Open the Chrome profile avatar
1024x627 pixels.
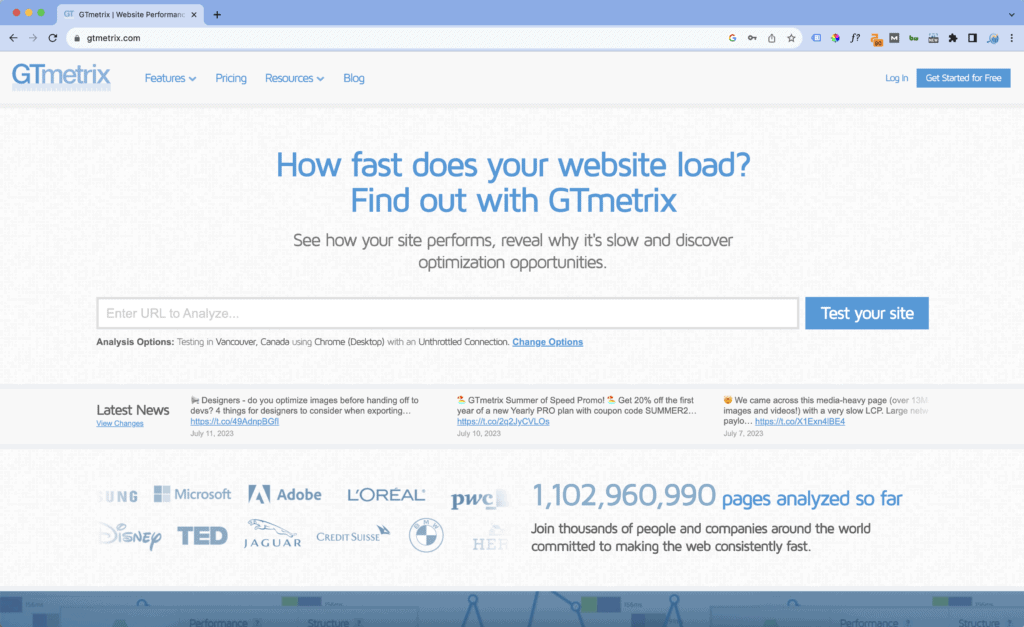[993, 38]
